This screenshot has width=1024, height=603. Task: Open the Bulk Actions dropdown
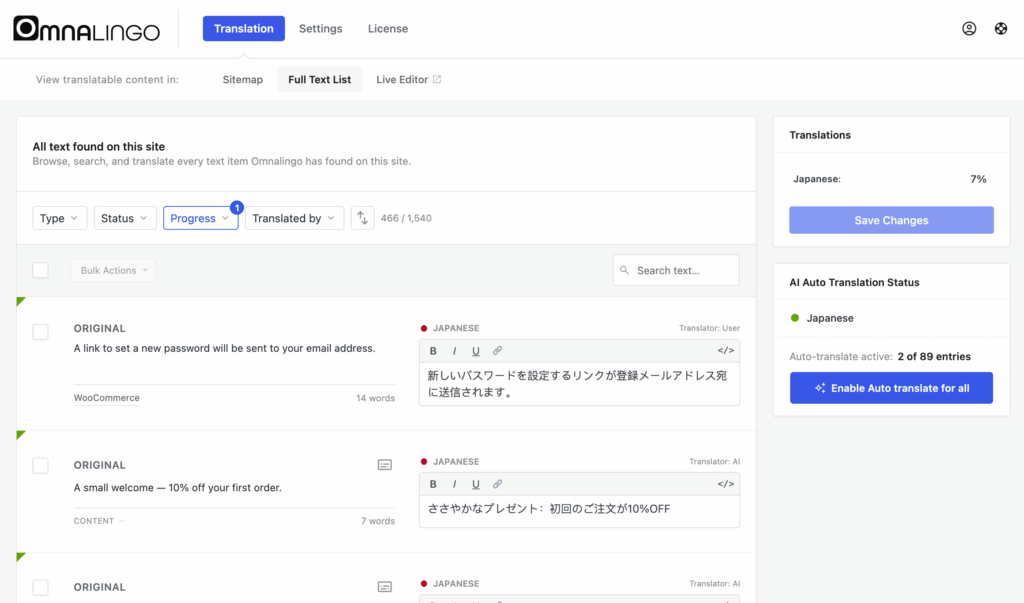point(113,270)
